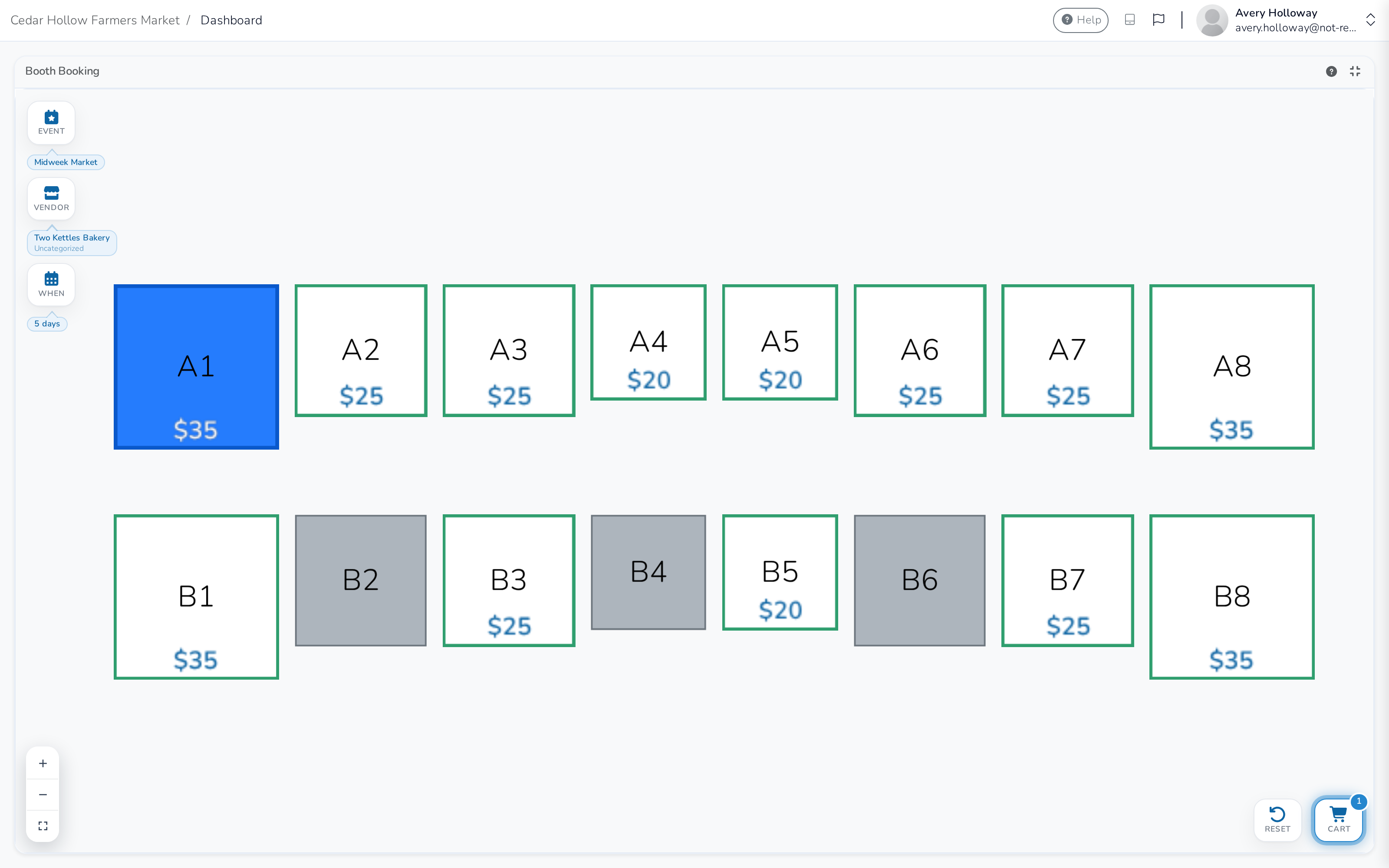
Task: Deselect the selected booth A1
Action: 196,367
